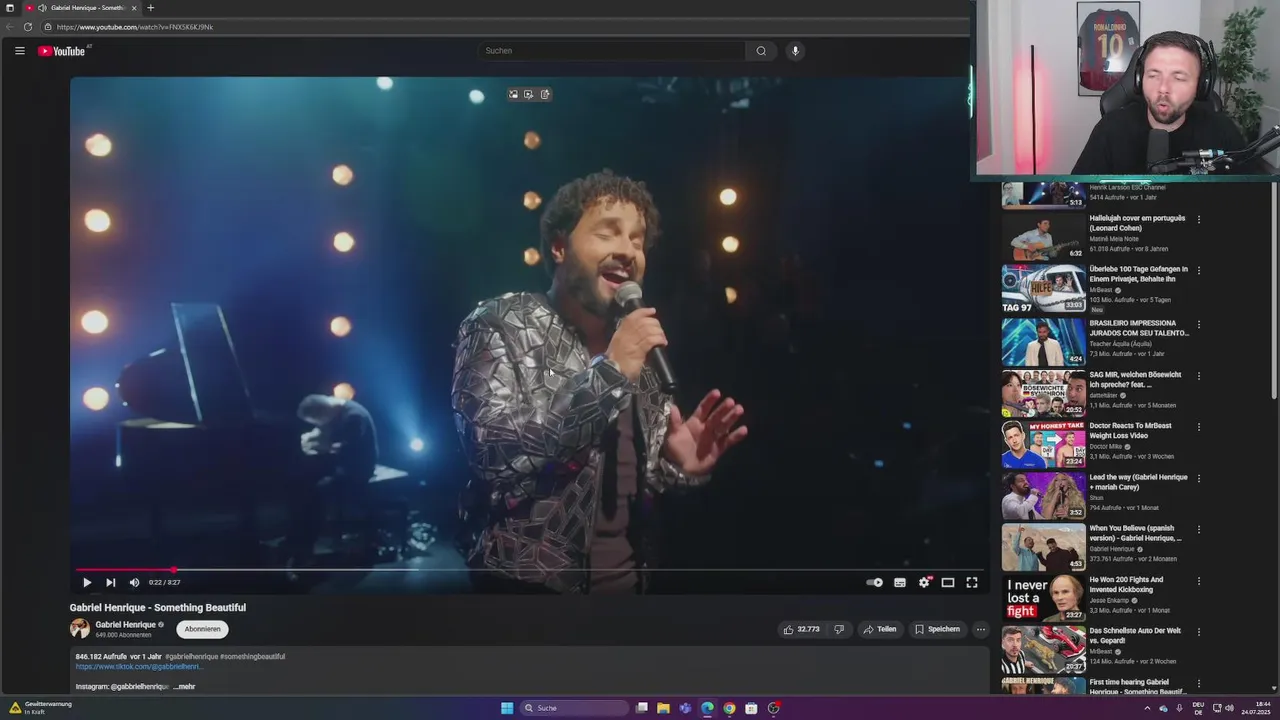
Task: Open options for SAG MIR Bösewicht video
Action: (1199, 376)
